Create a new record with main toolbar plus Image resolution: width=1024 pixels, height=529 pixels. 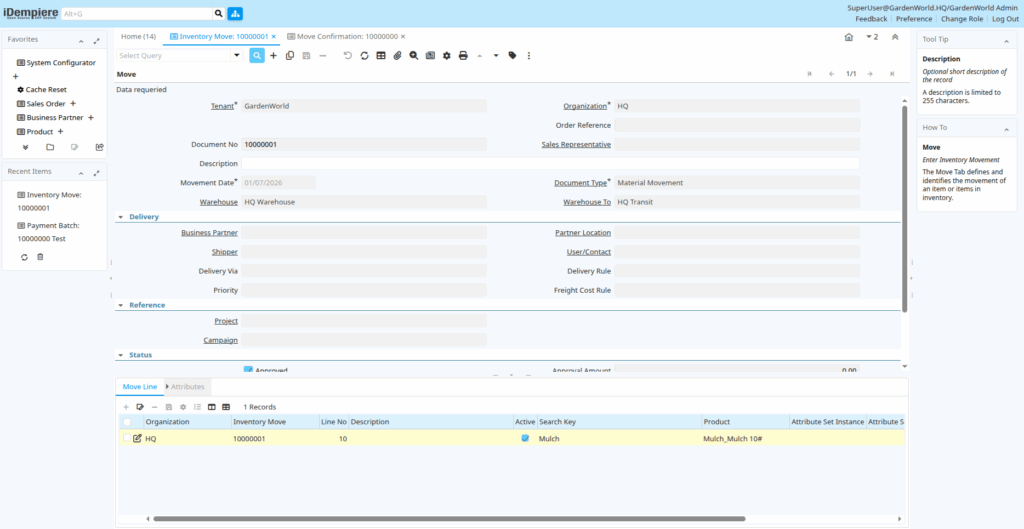point(274,56)
